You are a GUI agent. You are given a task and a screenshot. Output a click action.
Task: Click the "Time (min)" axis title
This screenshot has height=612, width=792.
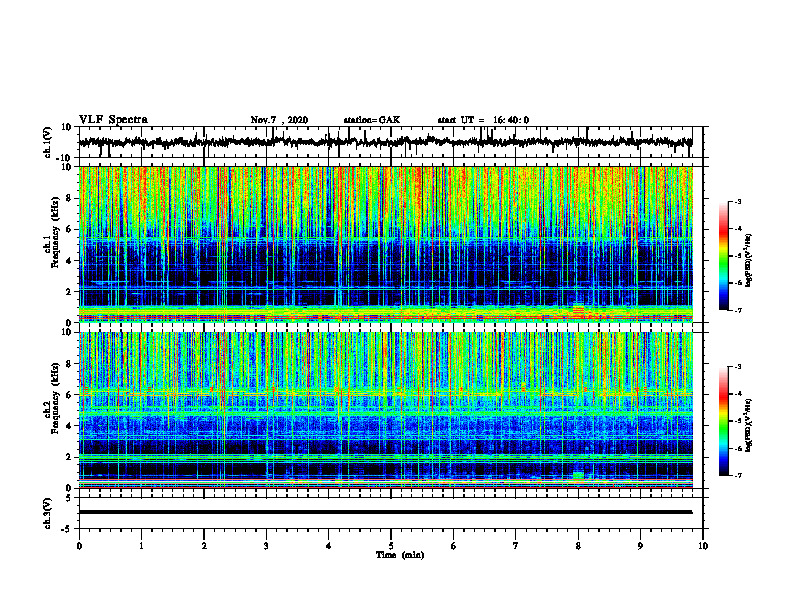(400, 555)
